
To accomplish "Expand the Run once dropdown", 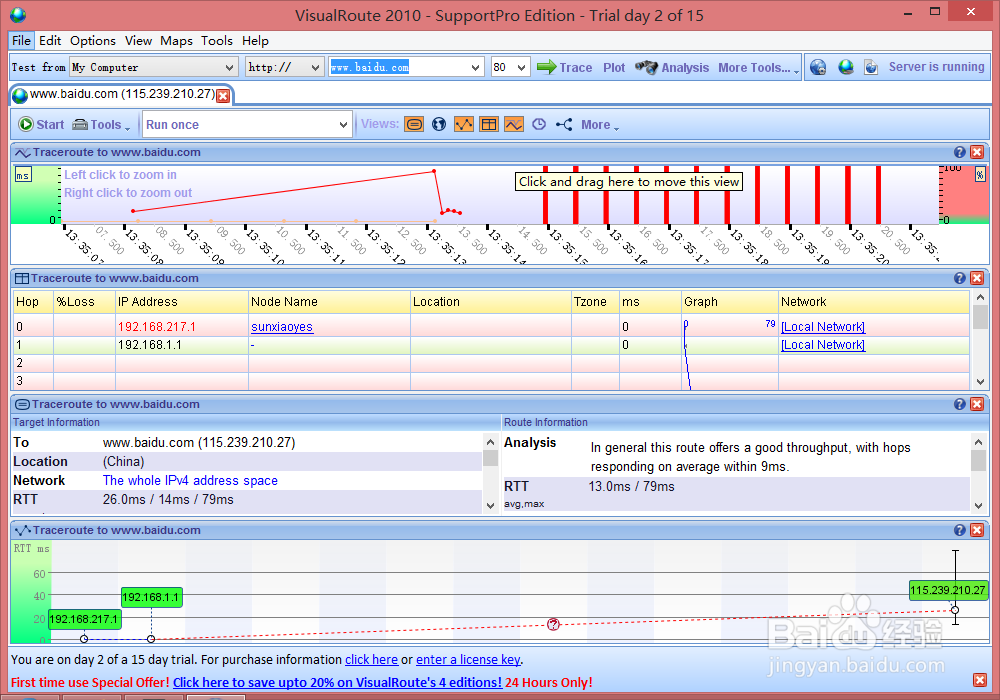I will [x=343, y=125].
